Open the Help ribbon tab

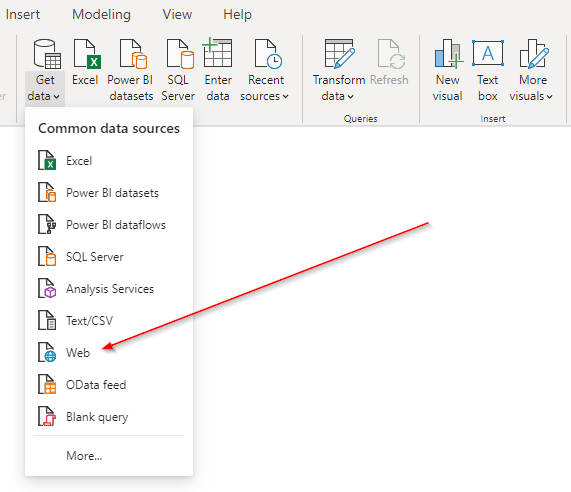coord(237,15)
